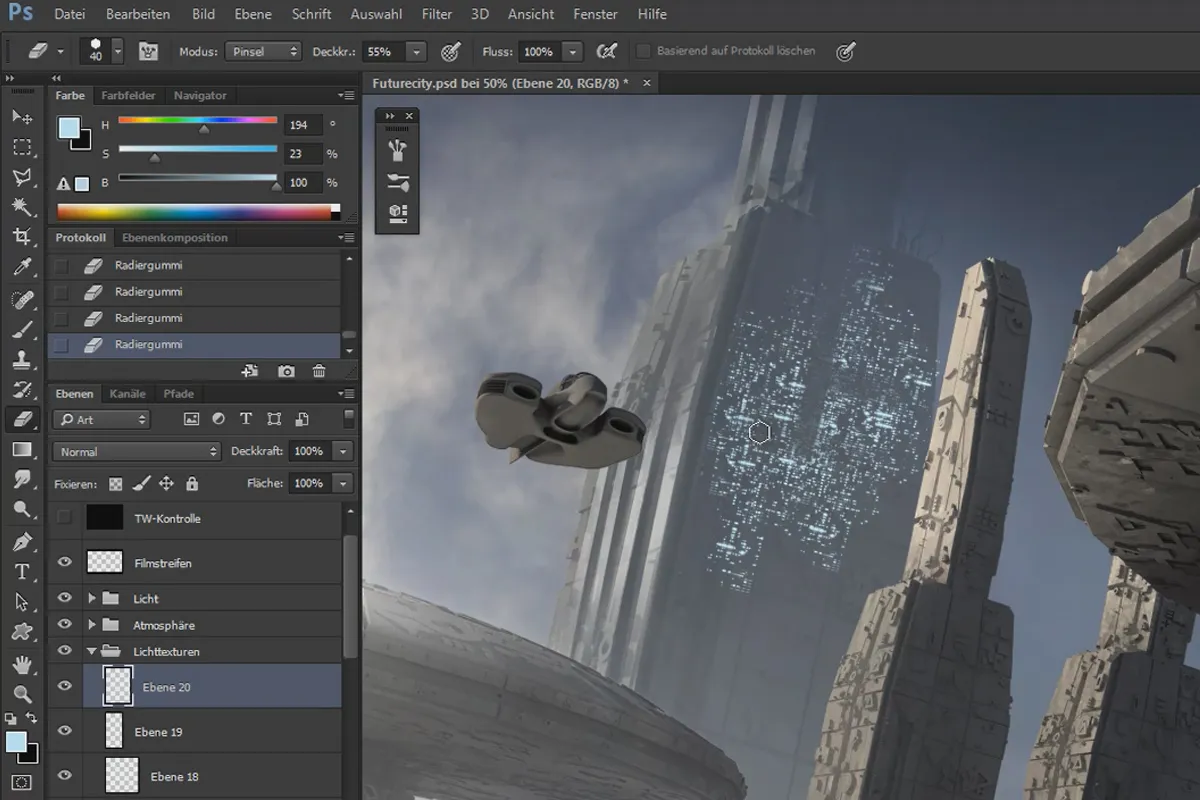This screenshot has width=1200, height=800.
Task: Open the Auswahl menu
Action: coord(376,14)
